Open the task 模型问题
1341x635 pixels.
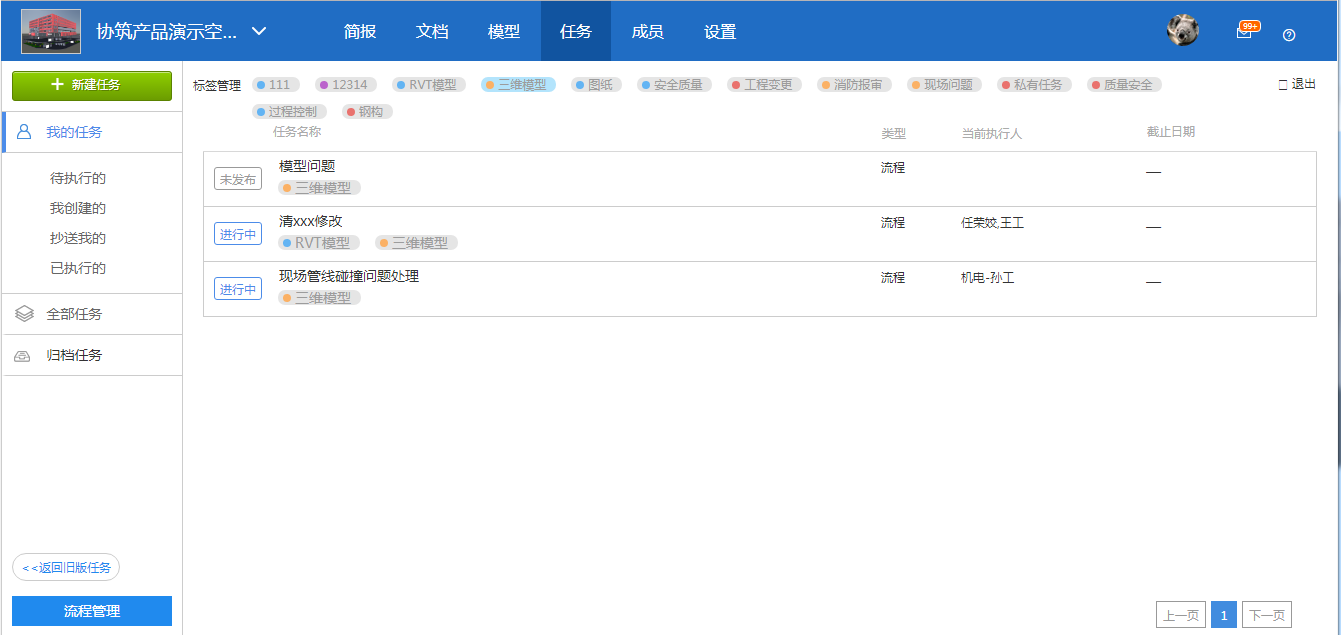[307, 165]
